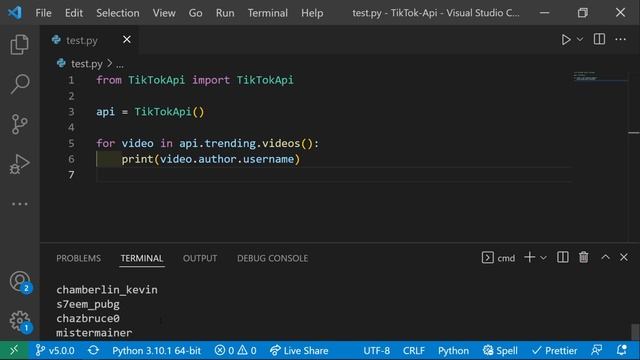Click 'chamberlin_kevin' in terminal output

click(x=107, y=290)
